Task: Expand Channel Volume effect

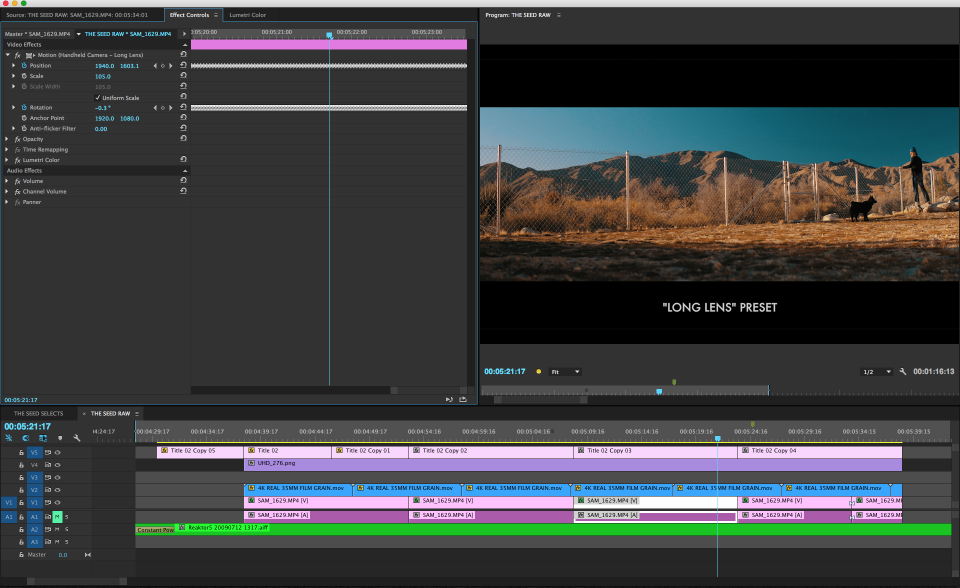Action: (x=7, y=192)
